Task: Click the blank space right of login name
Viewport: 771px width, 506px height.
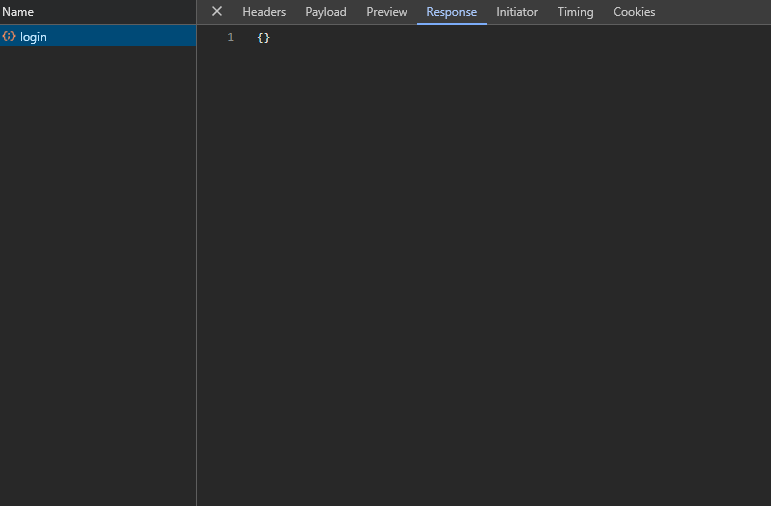Action: pyautogui.click(x=120, y=37)
